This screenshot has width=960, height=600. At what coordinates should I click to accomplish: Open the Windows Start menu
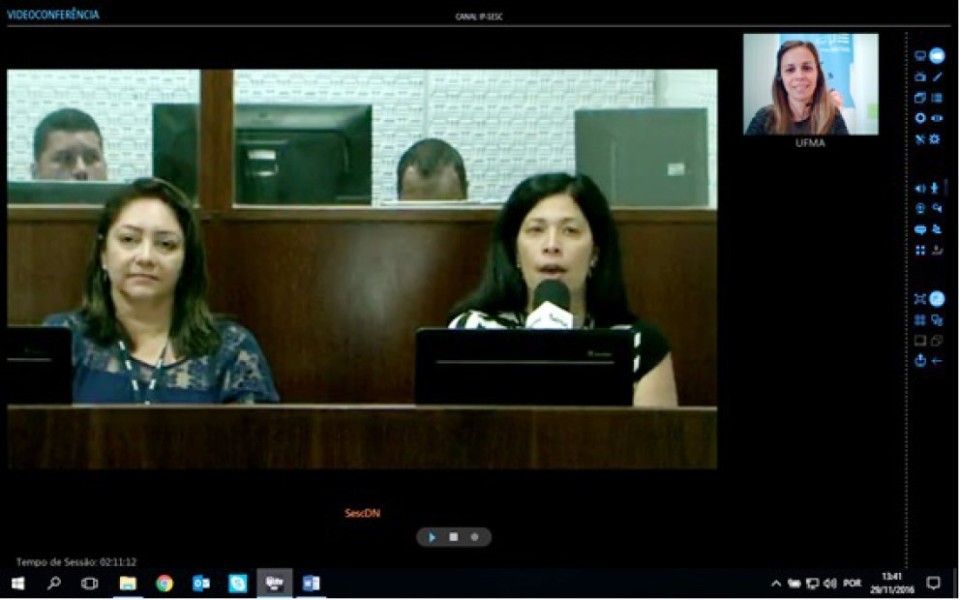tap(18, 583)
